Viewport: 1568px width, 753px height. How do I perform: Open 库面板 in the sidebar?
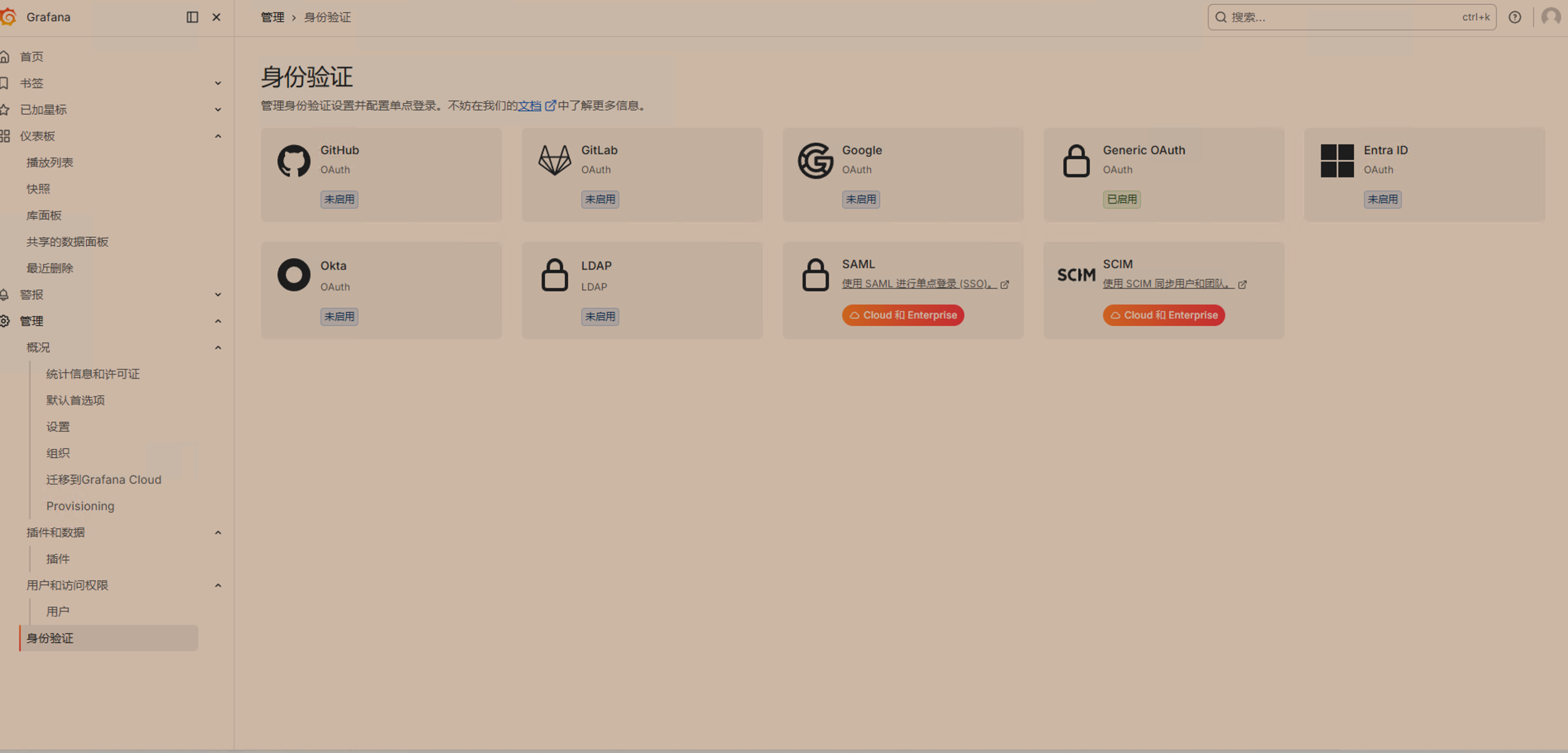click(44, 216)
